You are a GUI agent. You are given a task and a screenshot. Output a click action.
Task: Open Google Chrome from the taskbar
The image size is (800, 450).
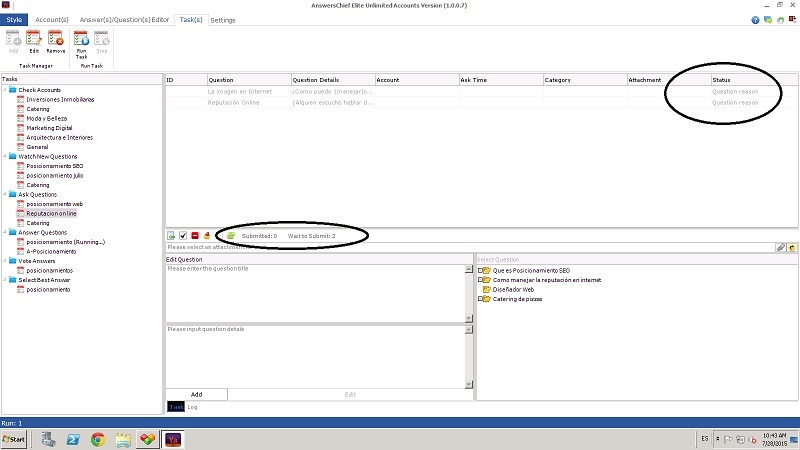(x=98, y=439)
